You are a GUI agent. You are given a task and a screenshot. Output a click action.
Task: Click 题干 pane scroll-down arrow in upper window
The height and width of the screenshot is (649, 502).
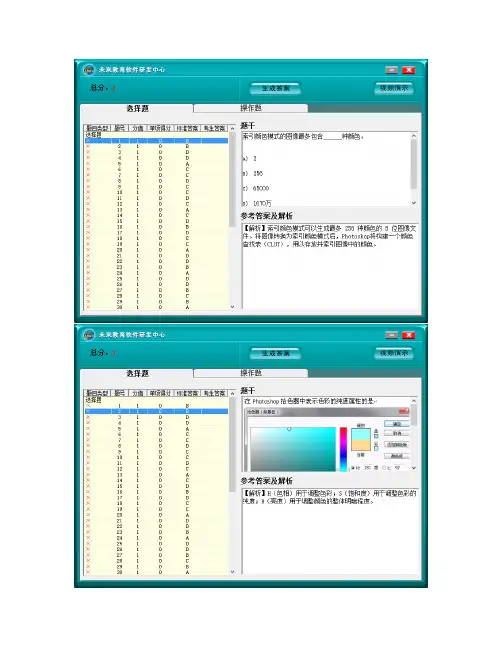pyautogui.click(x=414, y=203)
